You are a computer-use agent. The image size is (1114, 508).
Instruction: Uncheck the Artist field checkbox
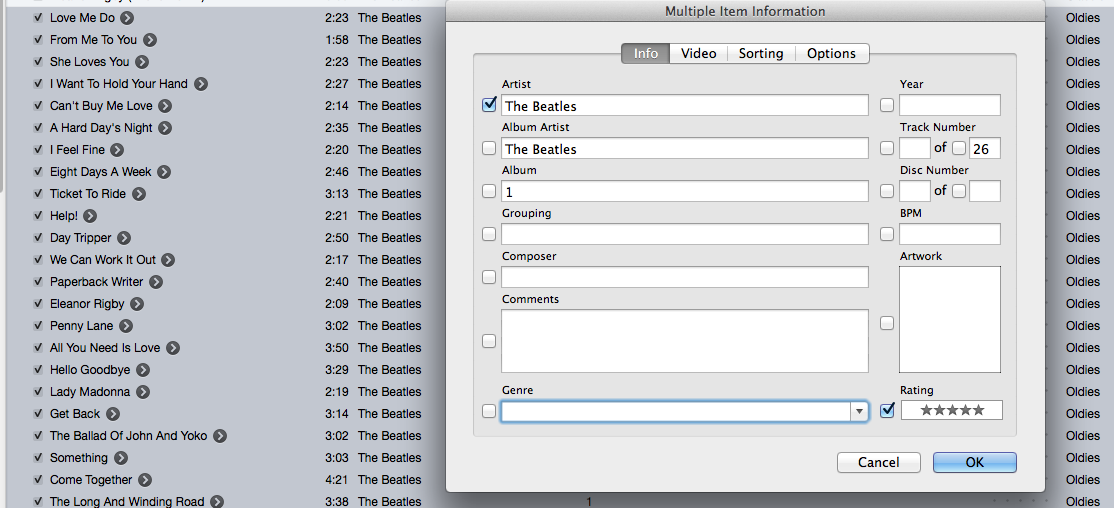[489, 104]
